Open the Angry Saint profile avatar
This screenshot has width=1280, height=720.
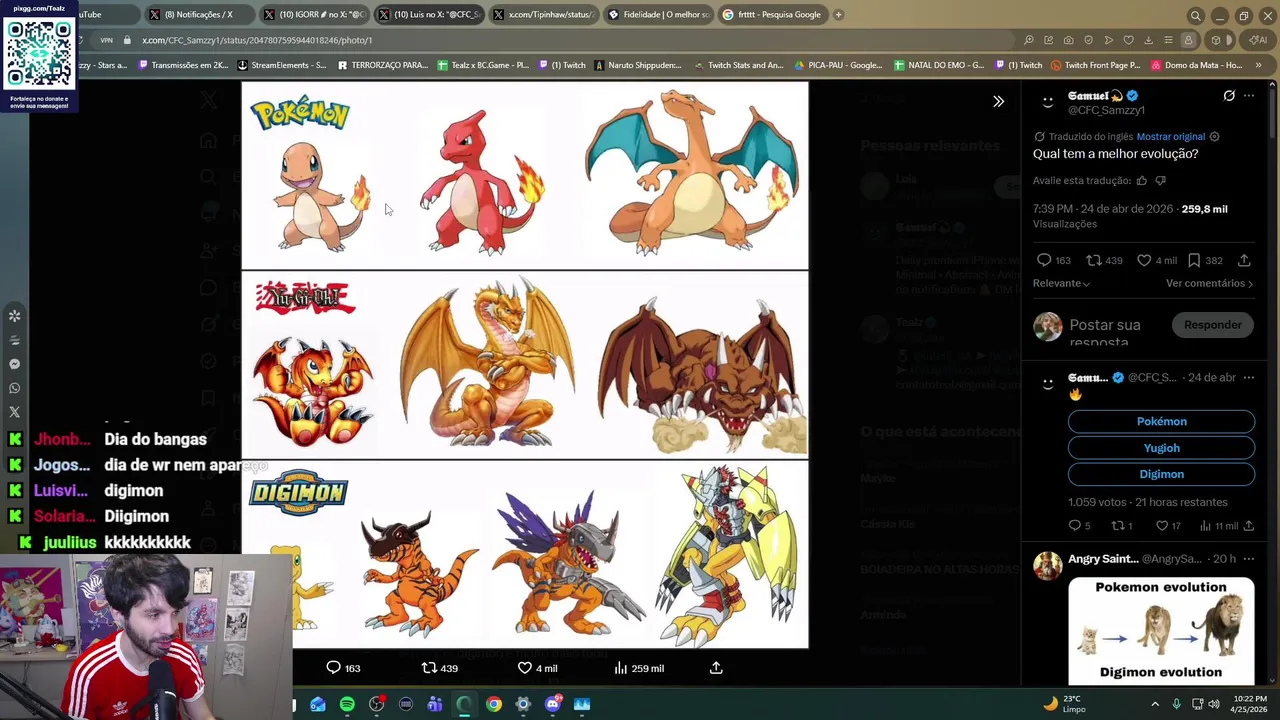tap(1047, 566)
